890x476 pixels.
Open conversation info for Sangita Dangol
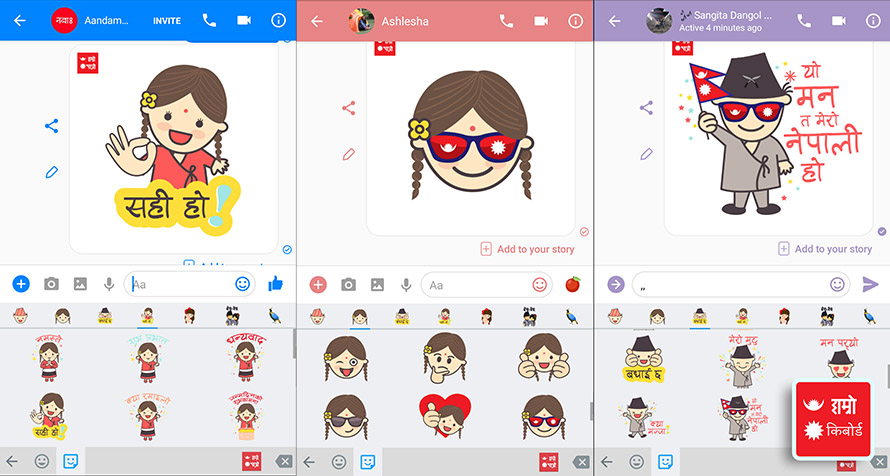tap(872, 20)
